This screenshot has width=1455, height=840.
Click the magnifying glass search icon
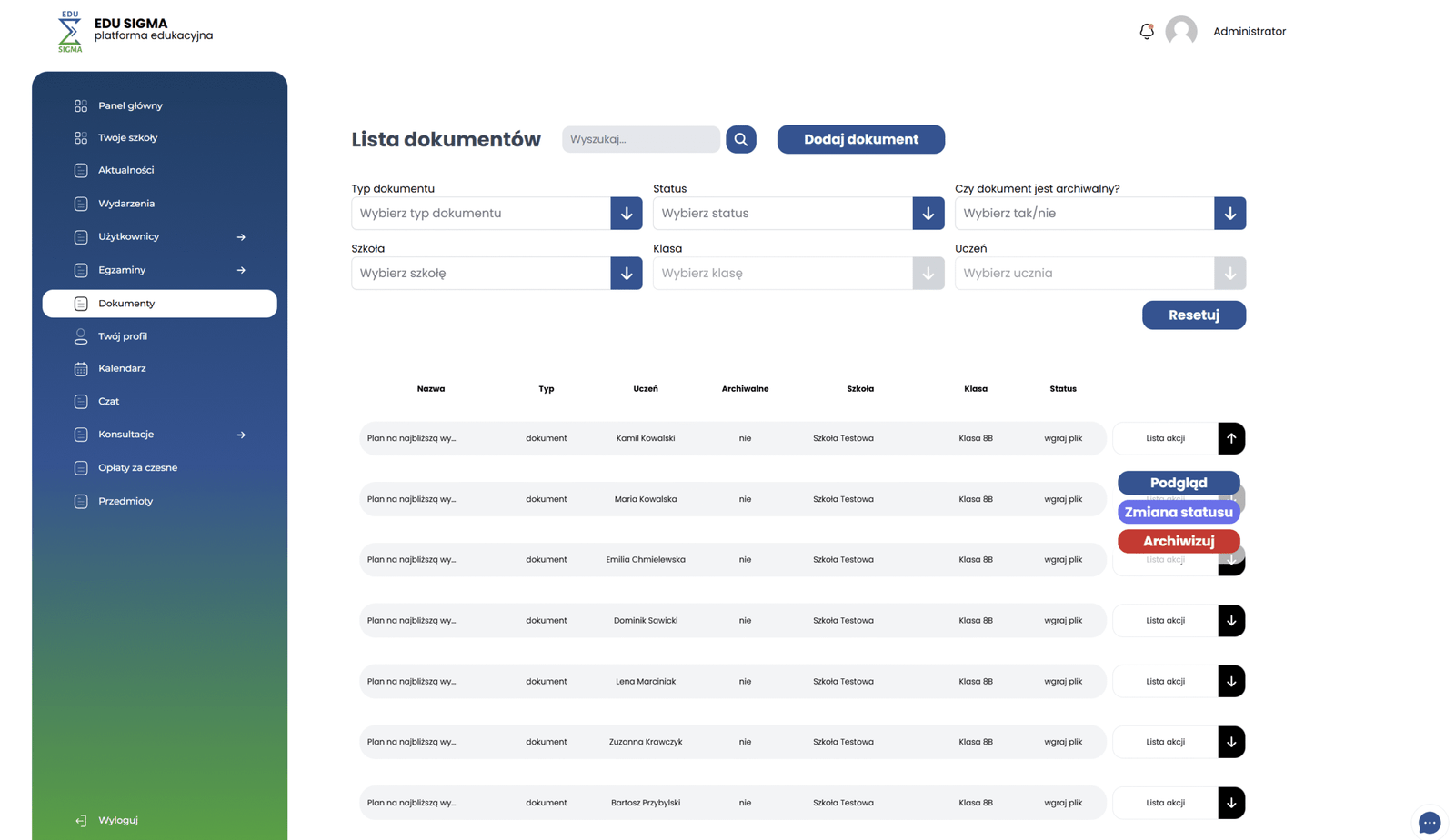coord(740,139)
